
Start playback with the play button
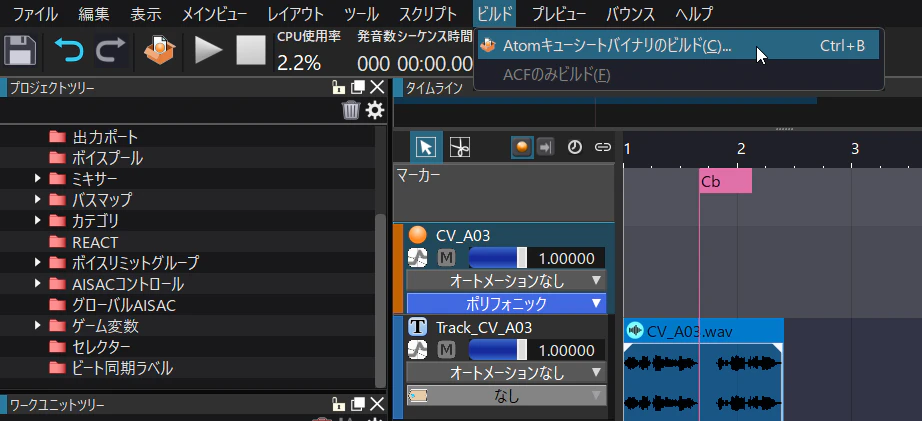click(209, 51)
